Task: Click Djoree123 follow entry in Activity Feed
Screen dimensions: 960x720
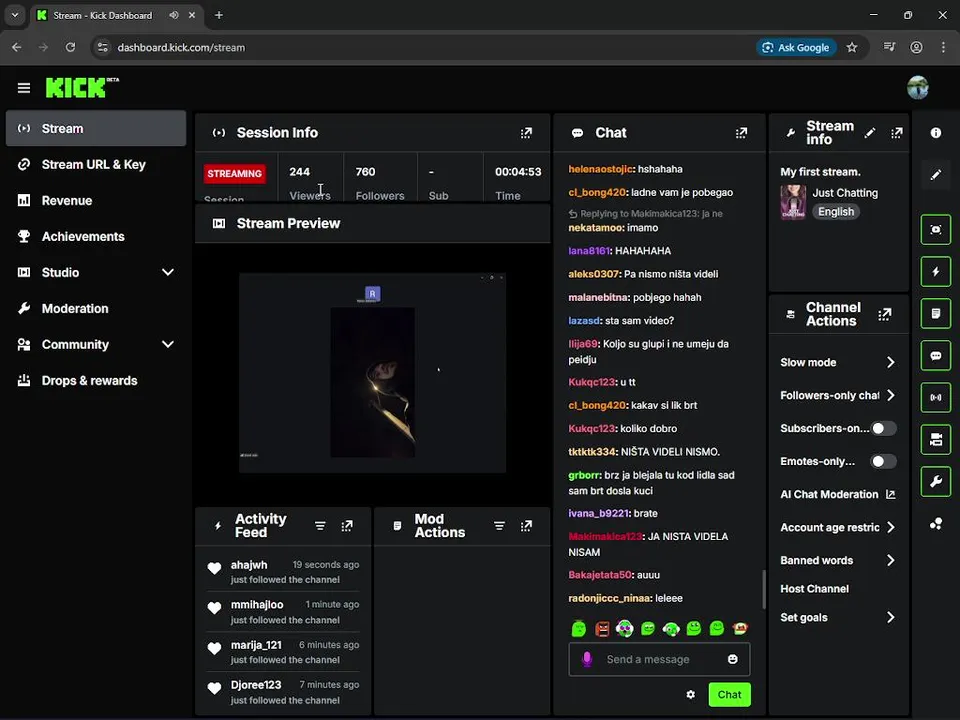Action: pos(283,692)
